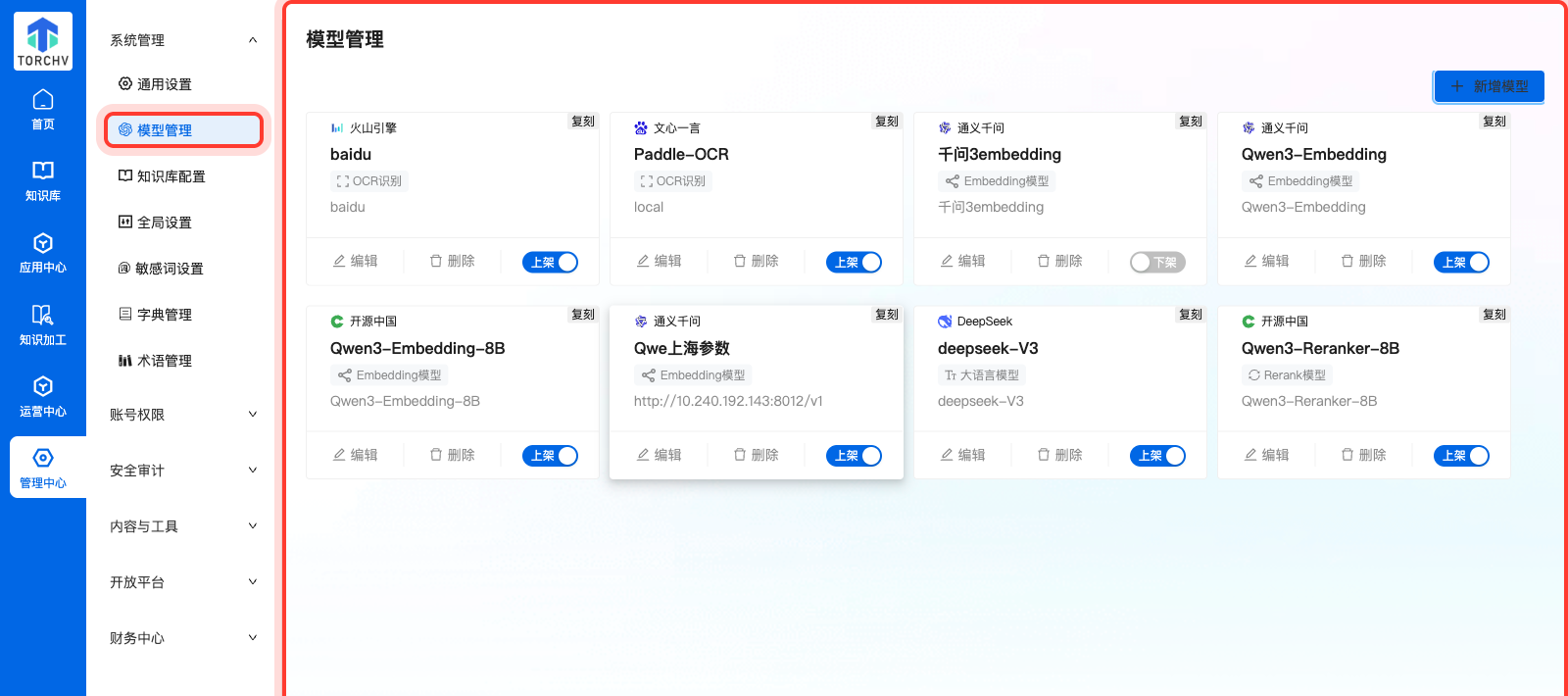1568x696 pixels.
Task: Click 开源中国 icon on Qwen3-Reranker-8B card
Action: click(1249, 322)
